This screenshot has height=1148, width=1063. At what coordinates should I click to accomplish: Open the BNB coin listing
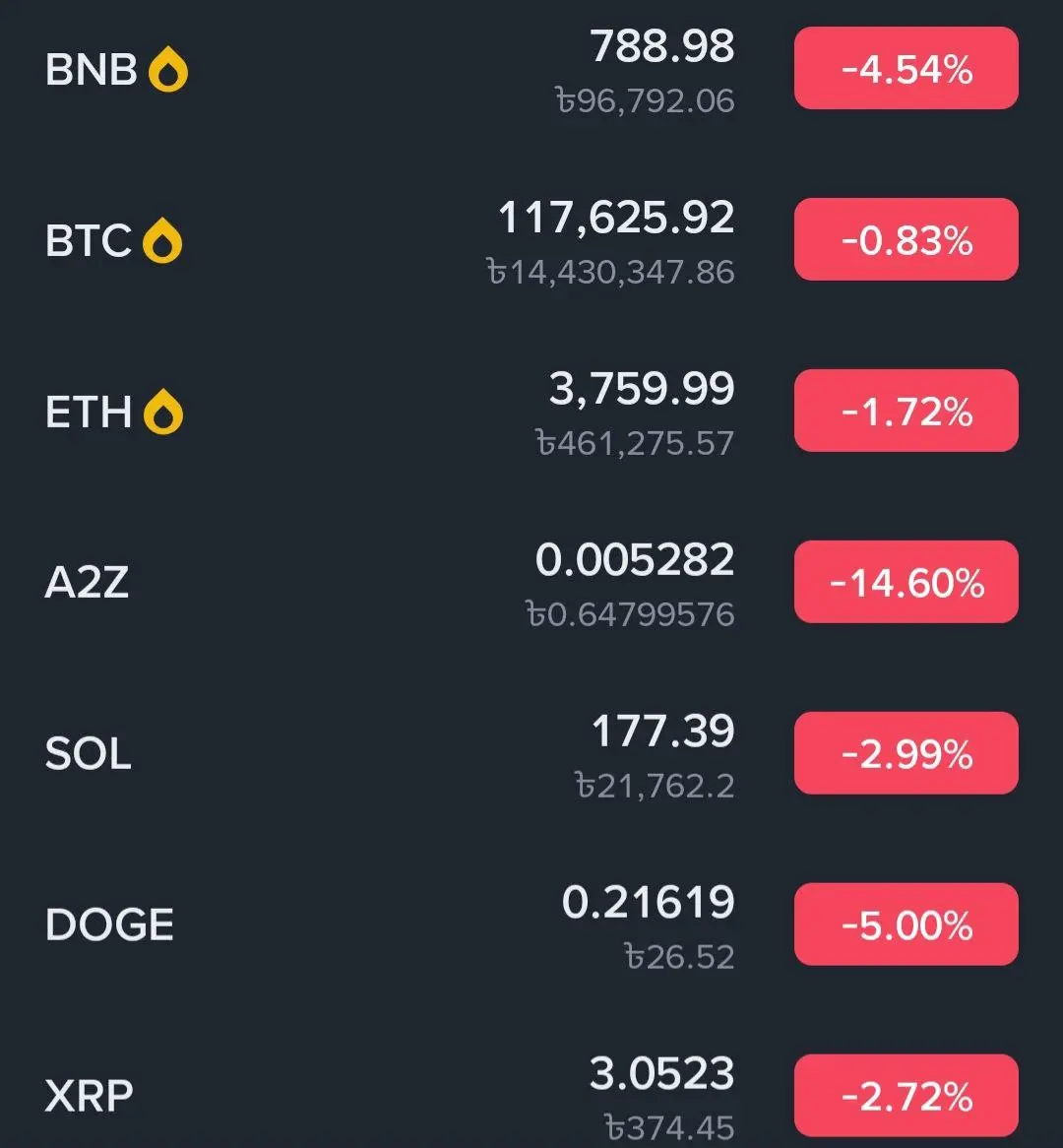[531, 69]
